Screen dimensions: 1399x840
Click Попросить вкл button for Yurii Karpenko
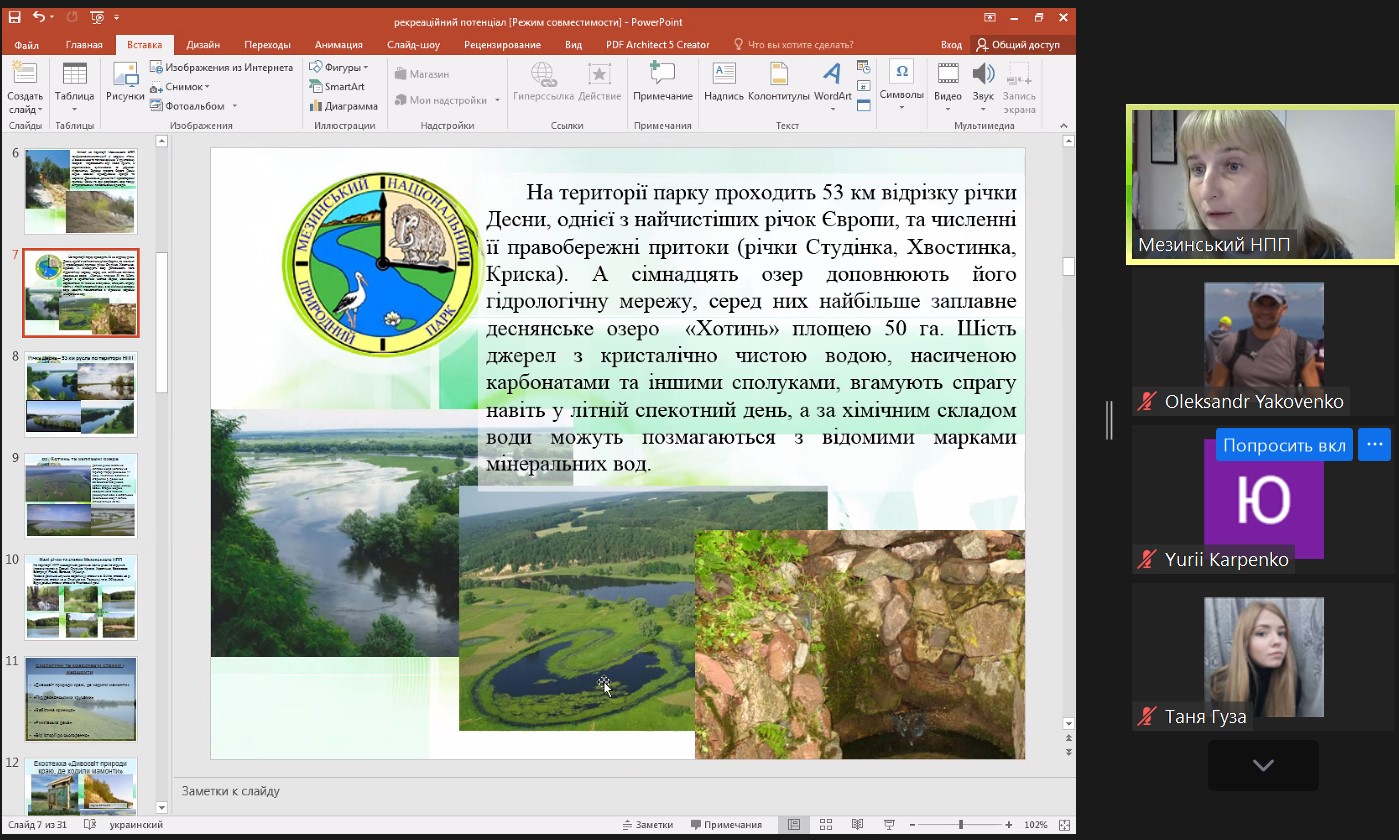pos(1284,445)
